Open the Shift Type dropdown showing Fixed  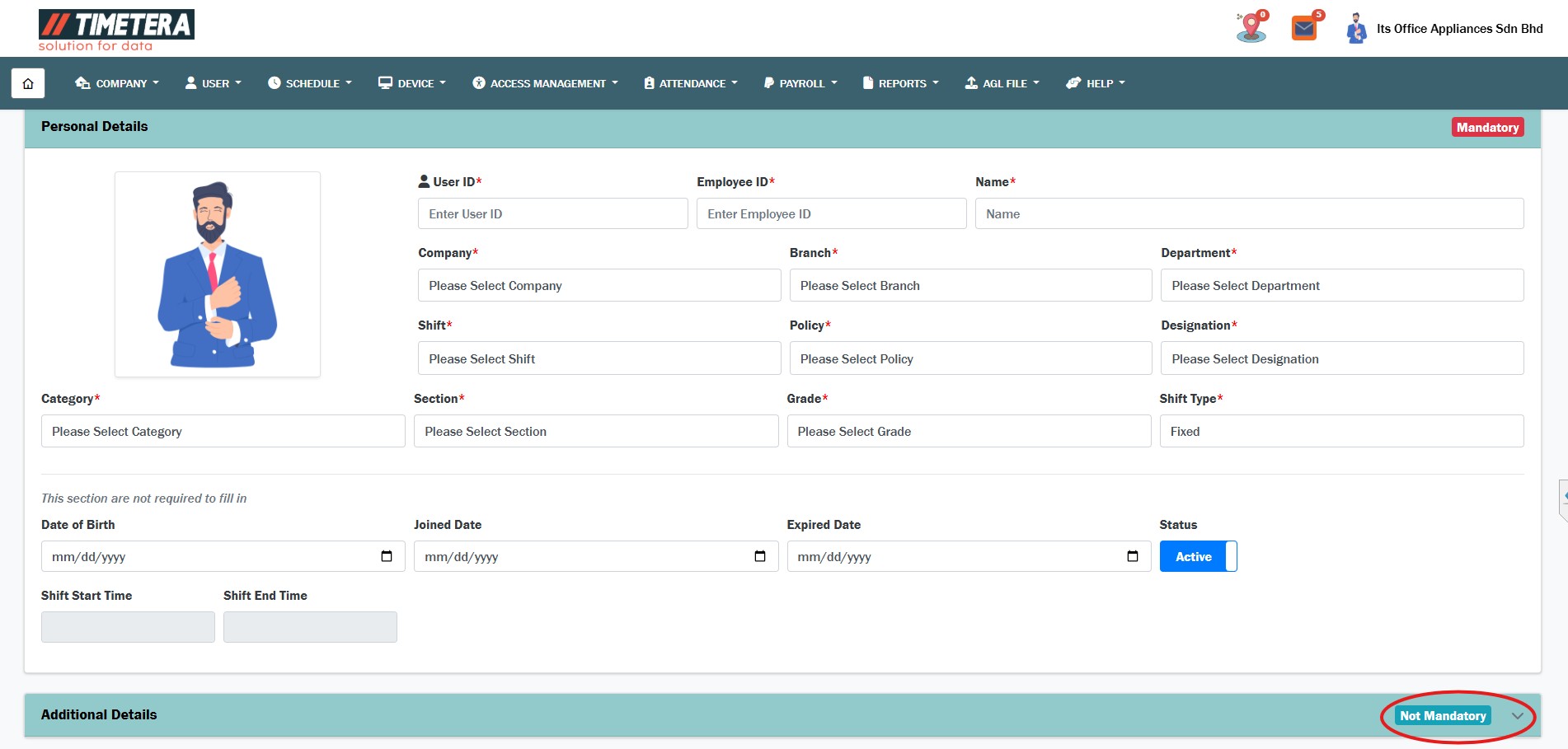pyautogui.click(x=1340, y=432)
